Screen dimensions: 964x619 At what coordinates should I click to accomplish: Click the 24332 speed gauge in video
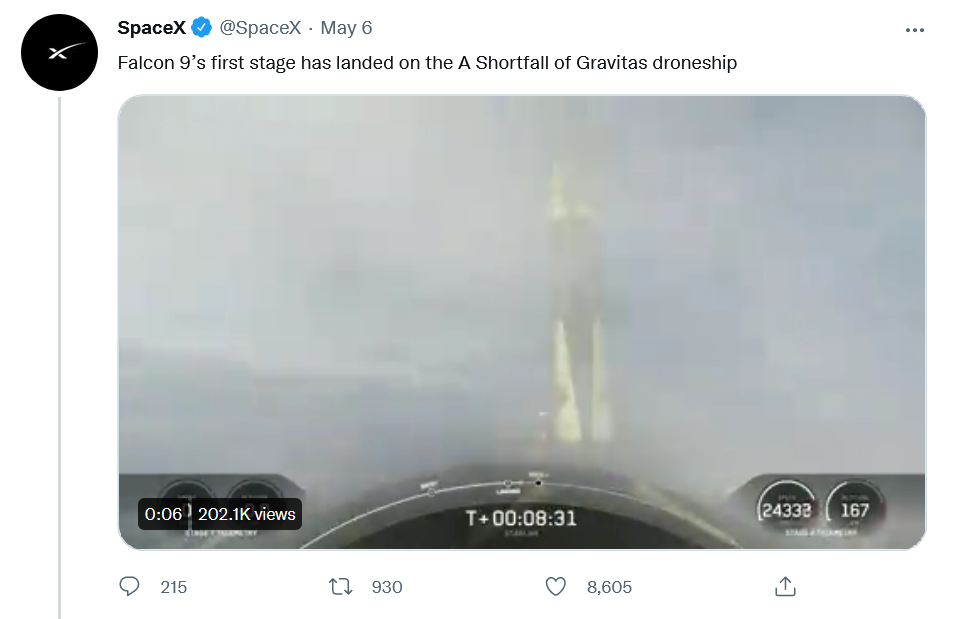[x=786, y=510]
